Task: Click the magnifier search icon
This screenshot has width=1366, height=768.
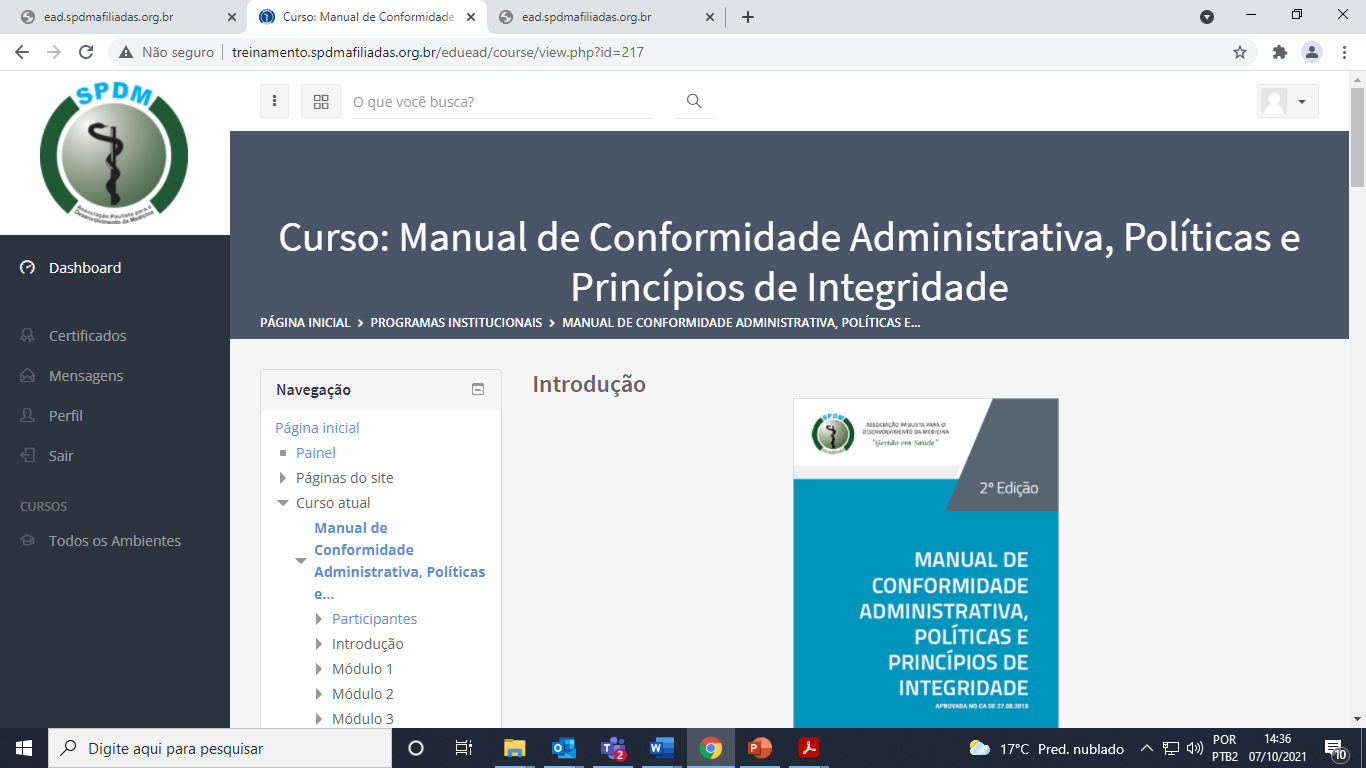Action: coord(694,101)
